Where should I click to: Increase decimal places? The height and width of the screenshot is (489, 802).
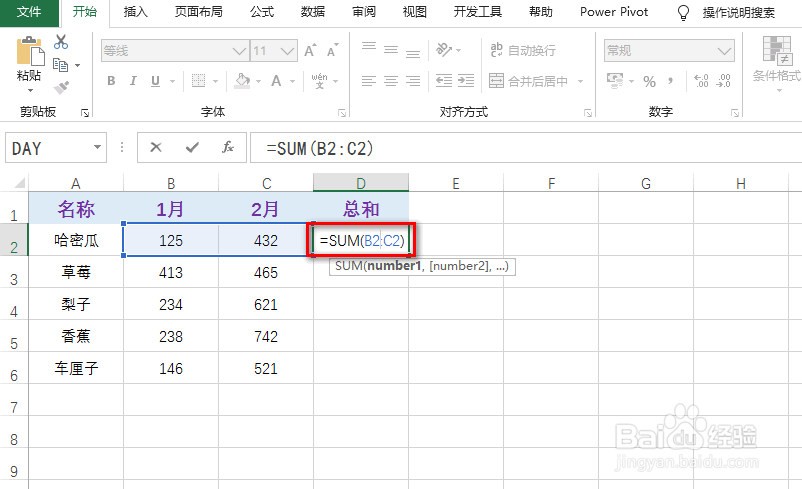(x=701, y=81)
